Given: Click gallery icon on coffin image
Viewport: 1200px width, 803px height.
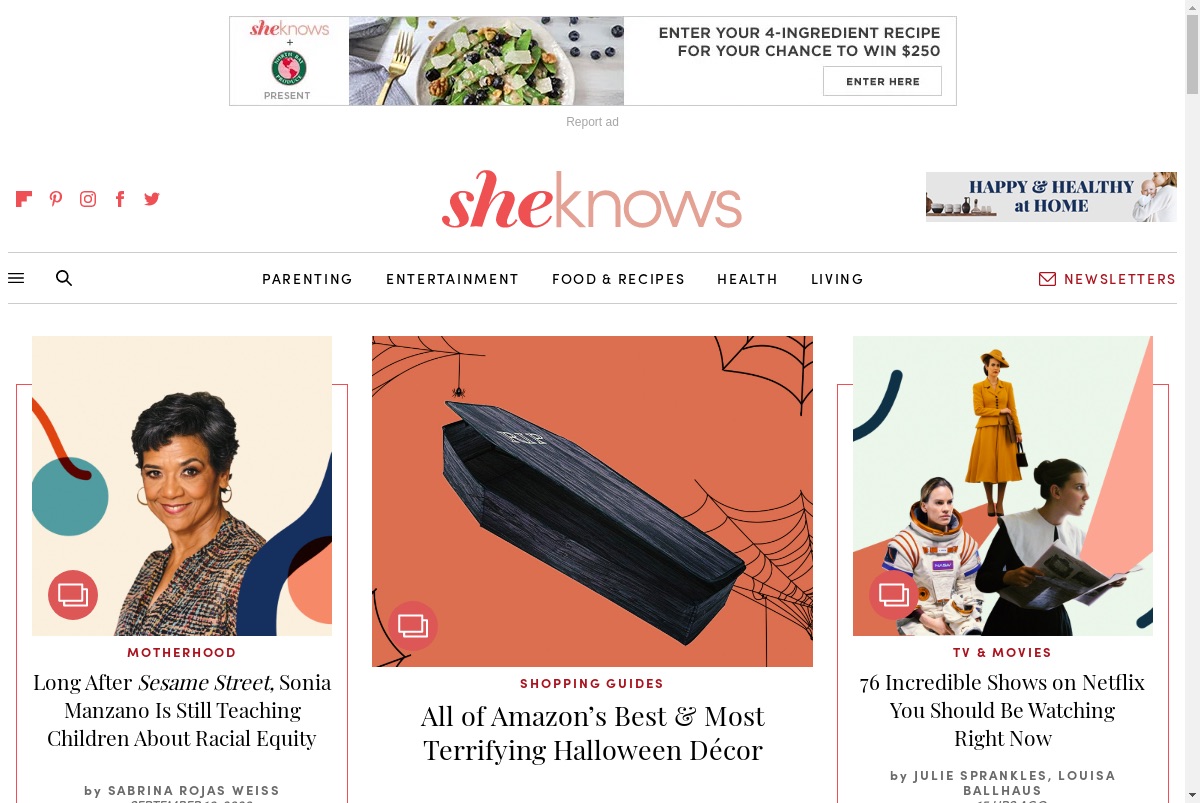Looking at the screenshot, I should click(x=413, y=626).
